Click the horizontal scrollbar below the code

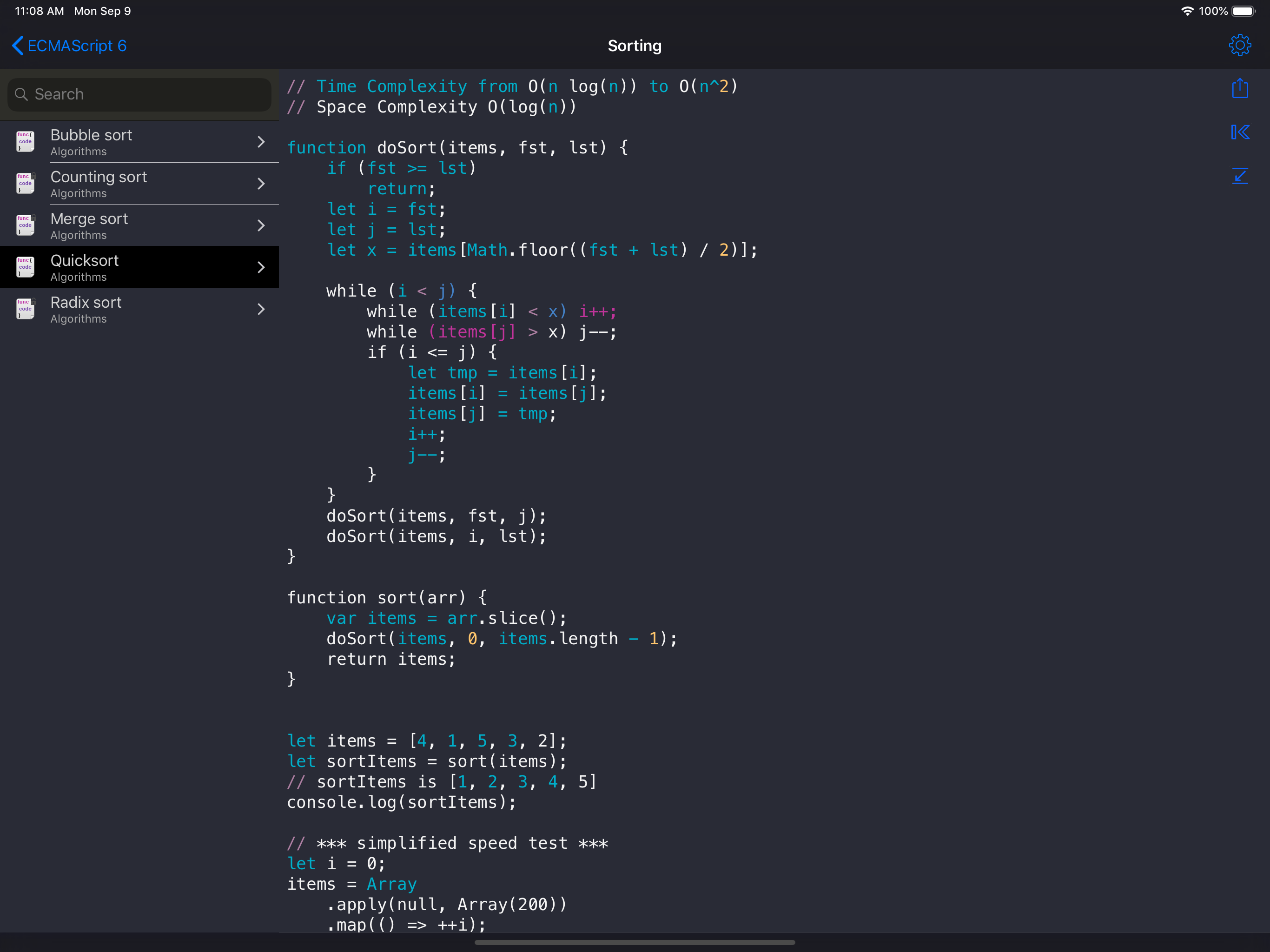coord(635,942)
